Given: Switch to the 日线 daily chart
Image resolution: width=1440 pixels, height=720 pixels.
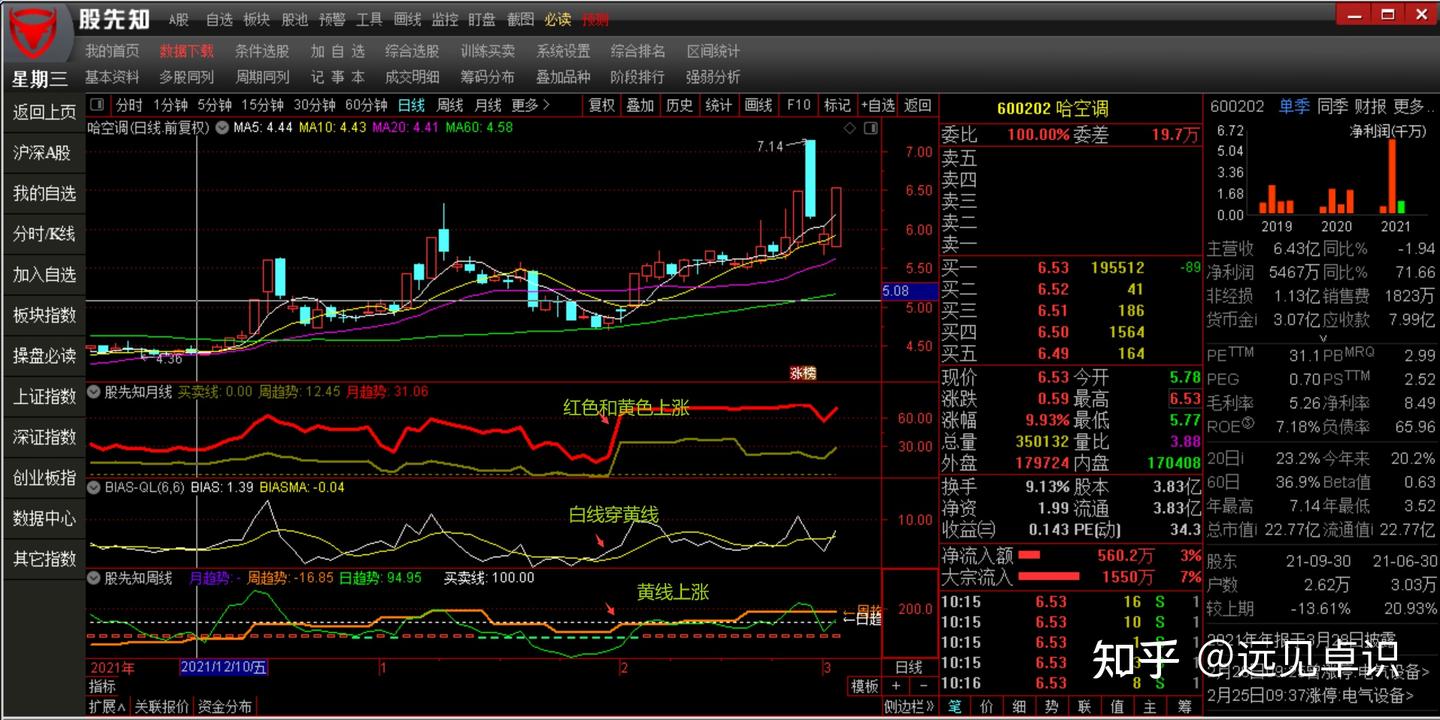Looking at the screenshot, I should (x=411, y=105).
